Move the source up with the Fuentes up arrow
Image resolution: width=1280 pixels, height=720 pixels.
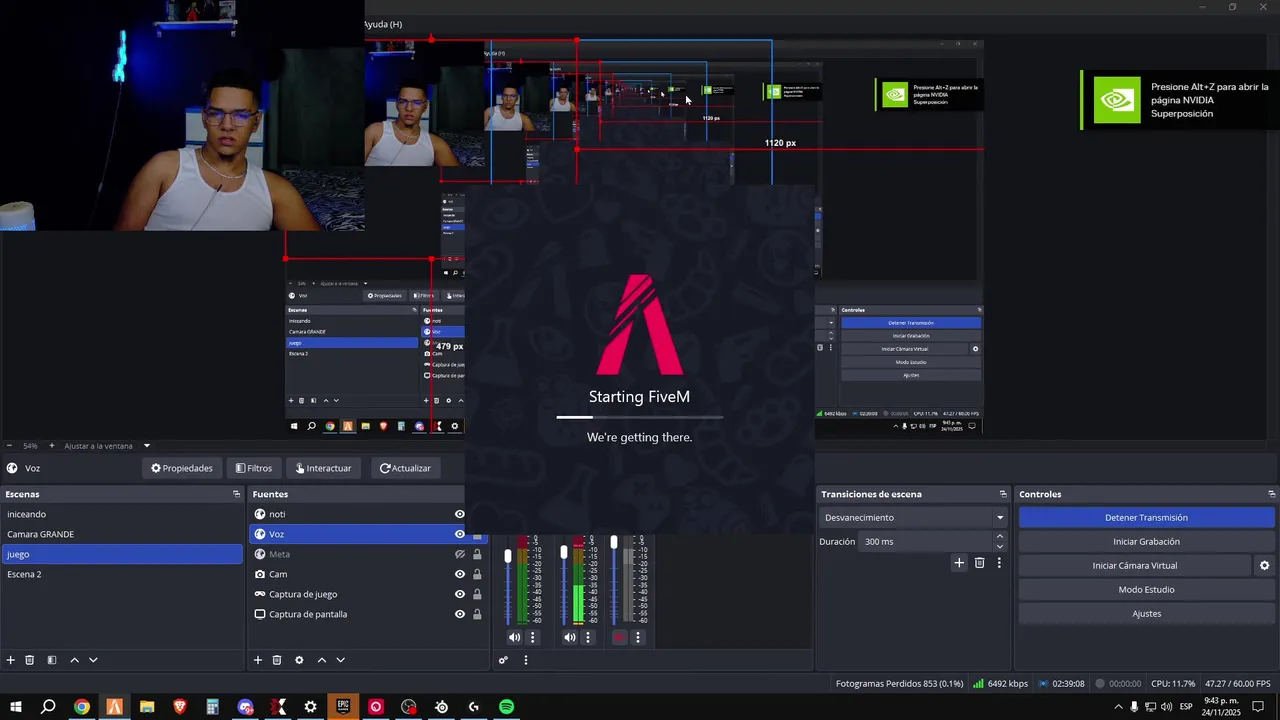pyautogui.click(x=321, y=660)
